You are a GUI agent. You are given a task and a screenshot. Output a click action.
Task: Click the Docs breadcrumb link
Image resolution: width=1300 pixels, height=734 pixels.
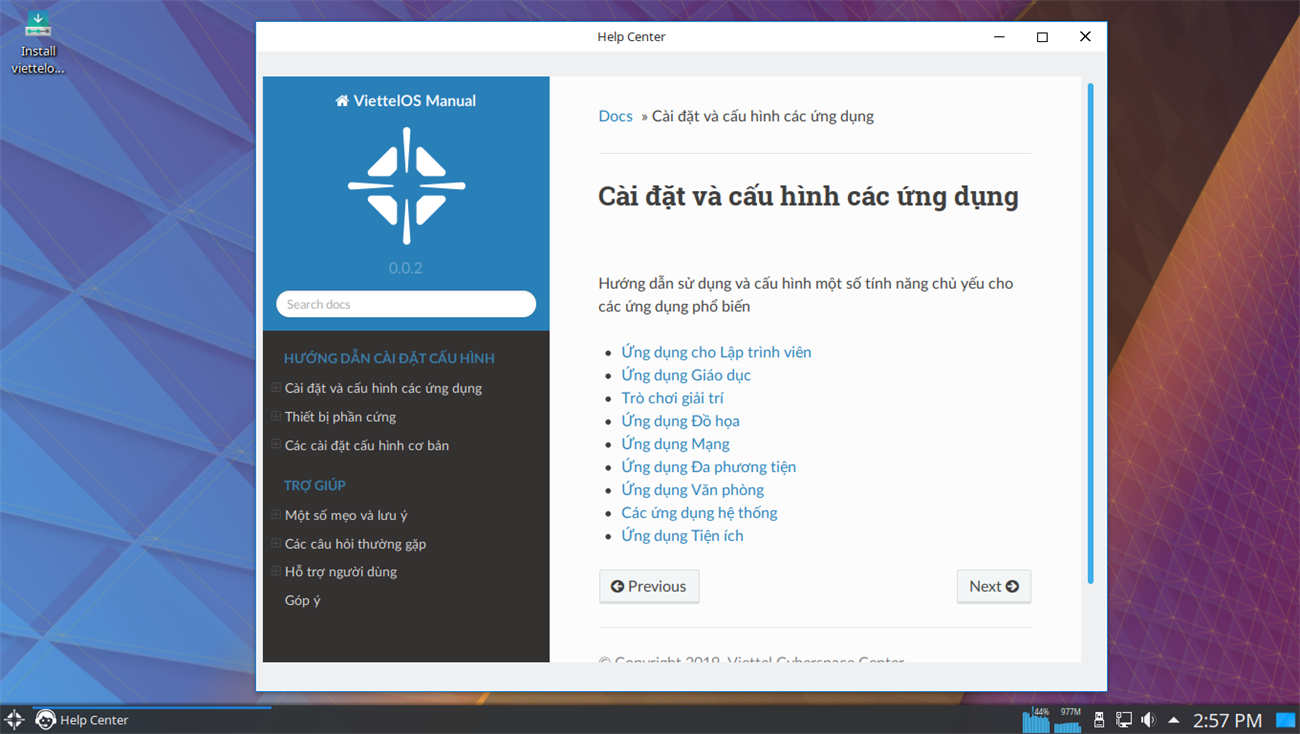pyautogui.click(x=615, y=116)
